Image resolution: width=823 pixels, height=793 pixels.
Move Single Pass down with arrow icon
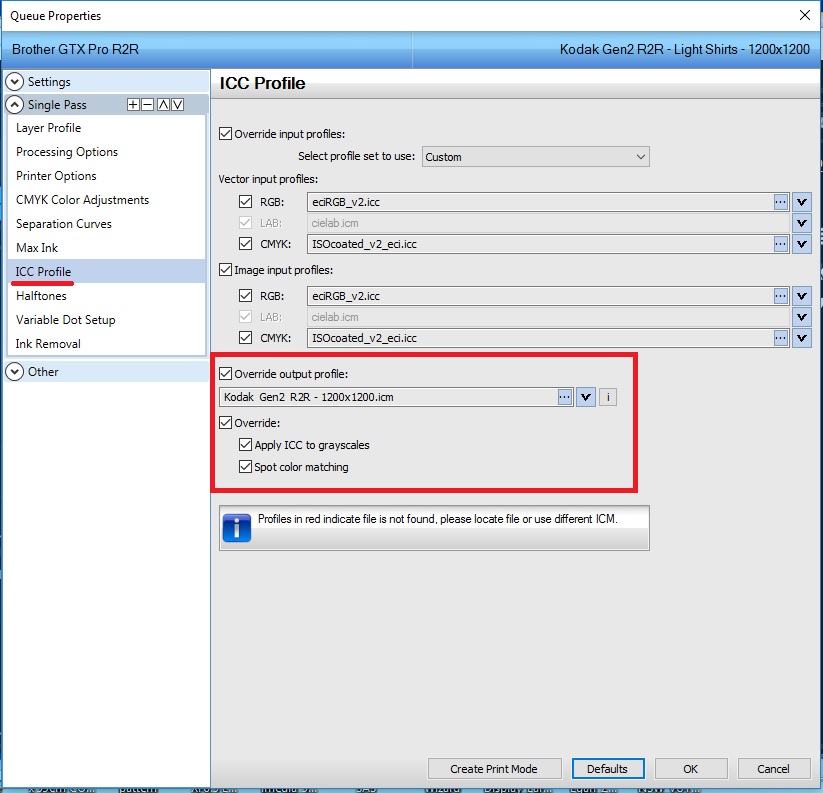click(x=178, y=104)
